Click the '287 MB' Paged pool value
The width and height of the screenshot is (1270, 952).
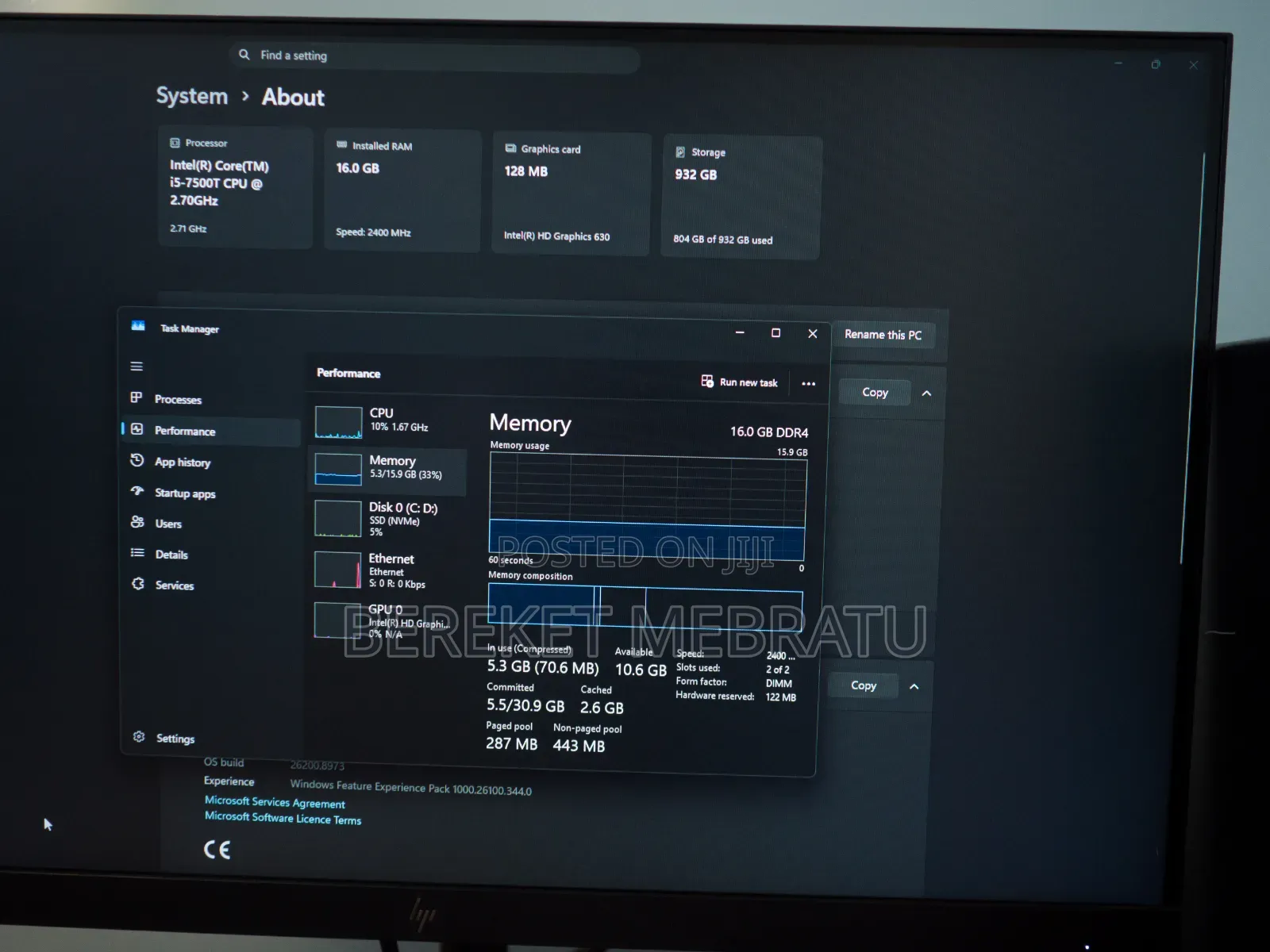[511, 744]
